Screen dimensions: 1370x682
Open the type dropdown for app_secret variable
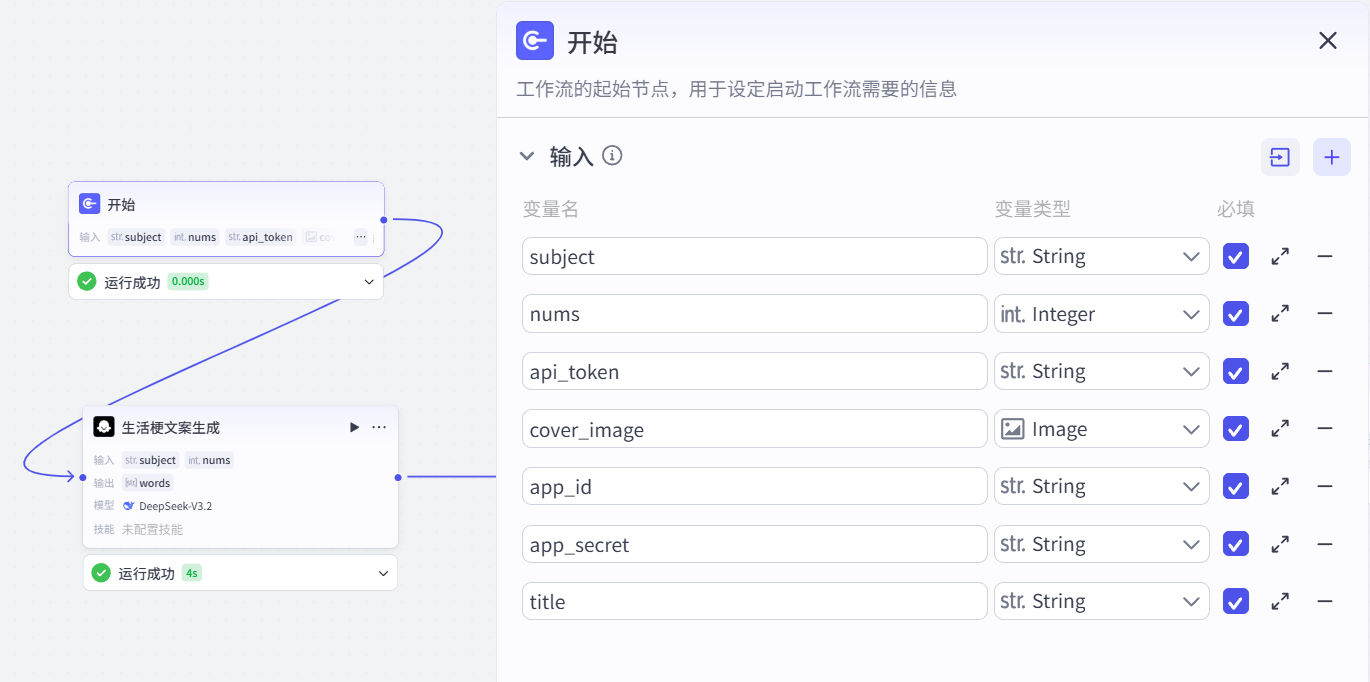[x=1101, y=544]
